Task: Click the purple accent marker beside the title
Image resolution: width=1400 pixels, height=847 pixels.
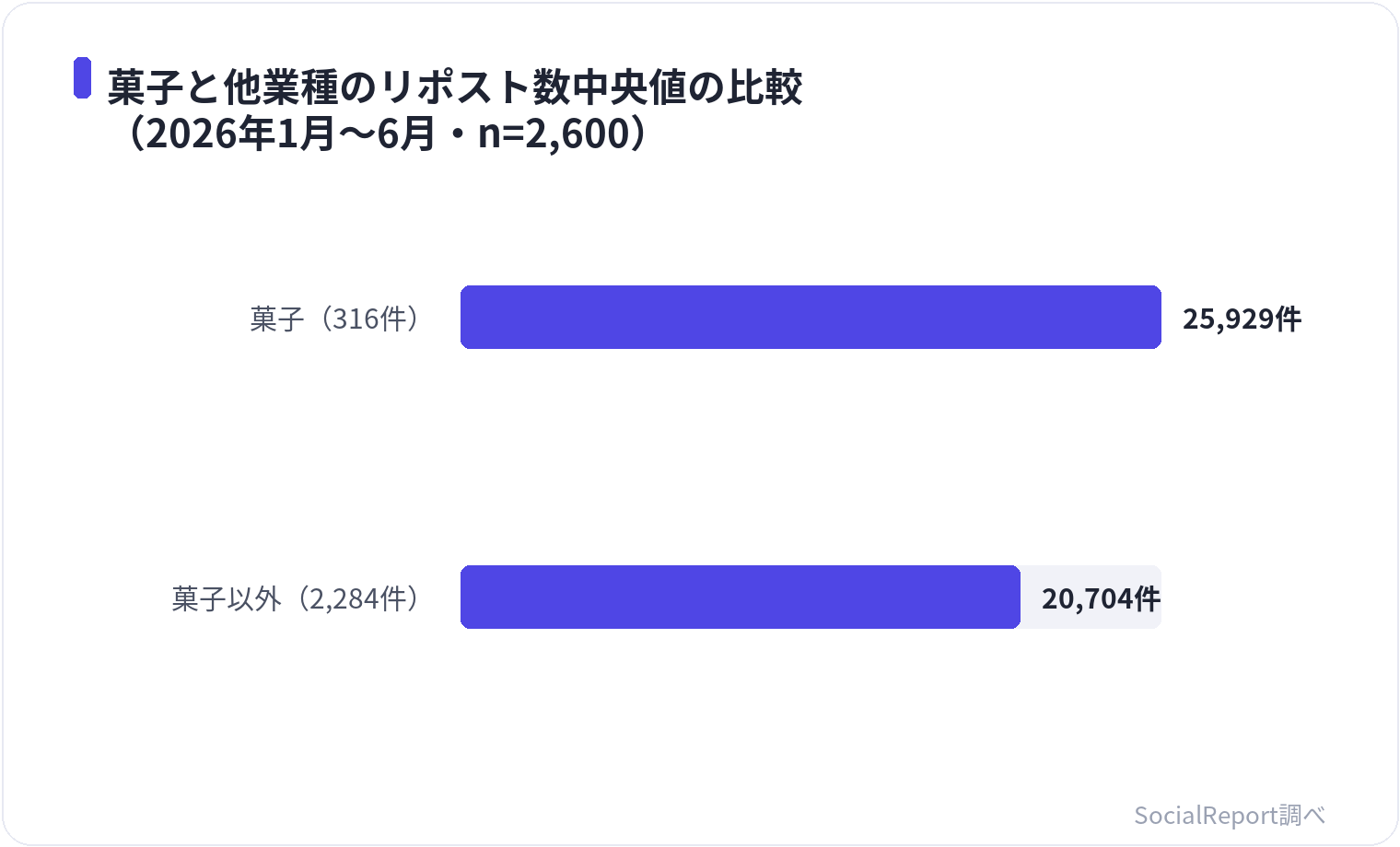Action: (x=83, y=77)
